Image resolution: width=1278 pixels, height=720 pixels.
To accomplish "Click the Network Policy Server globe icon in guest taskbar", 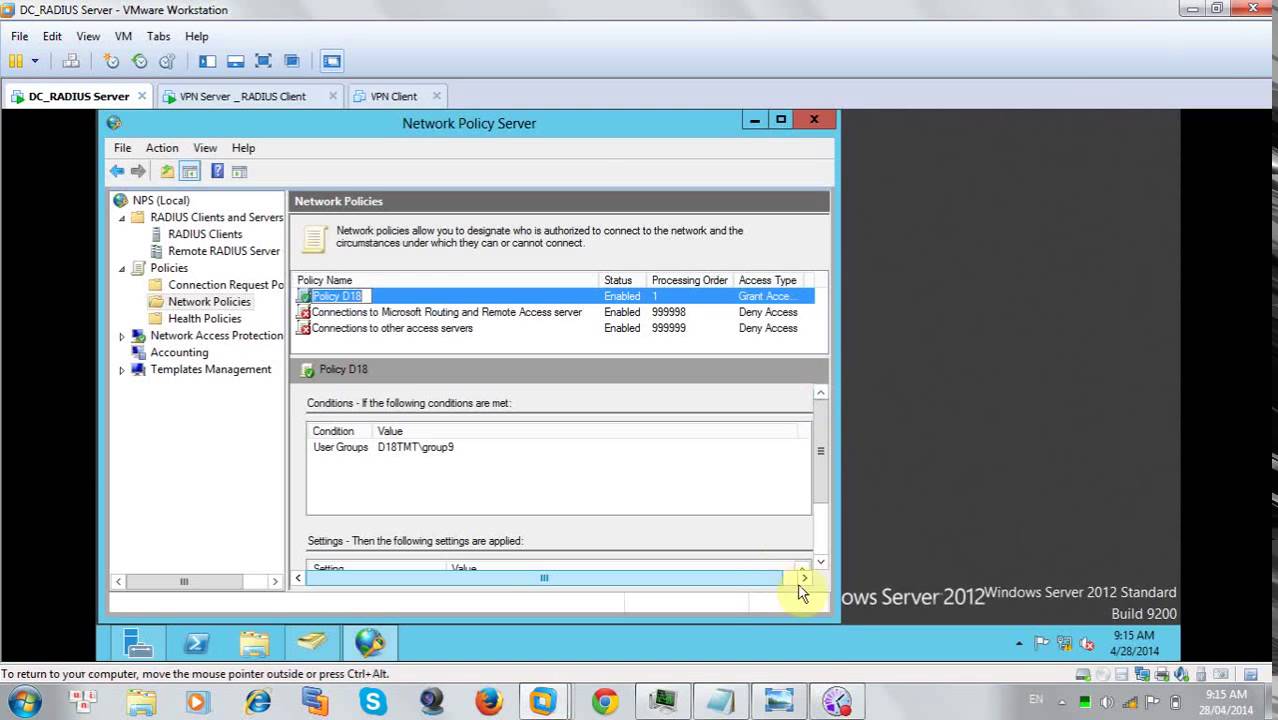I will [369, 643].
